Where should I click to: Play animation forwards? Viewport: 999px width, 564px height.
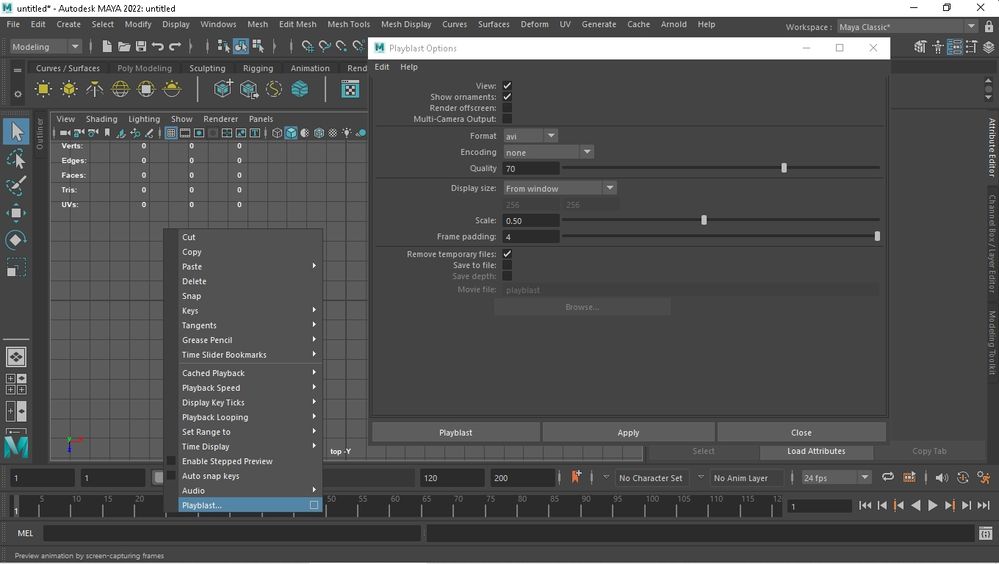pos(933,505)
